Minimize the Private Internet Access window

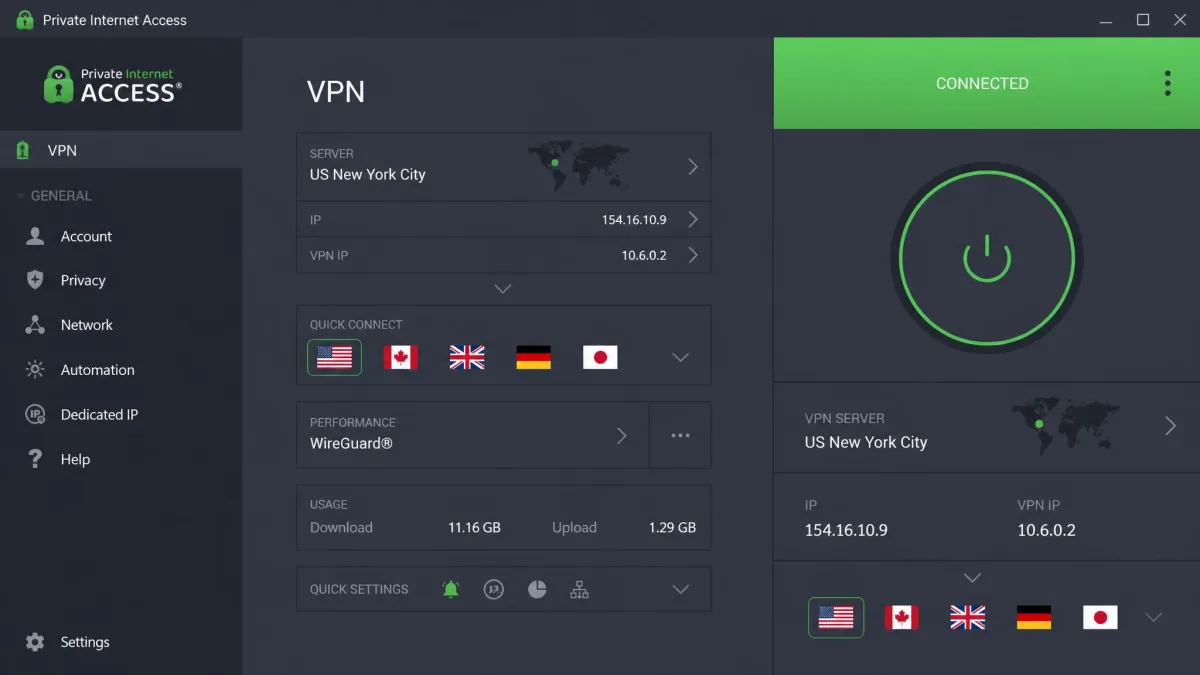(1107, 19)
